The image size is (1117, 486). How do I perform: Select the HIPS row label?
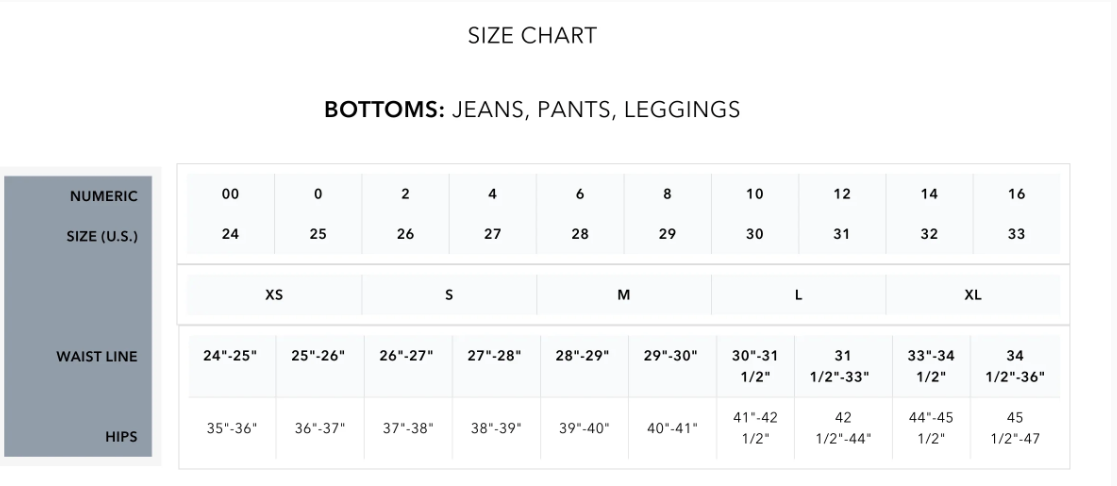click(121, 437)
